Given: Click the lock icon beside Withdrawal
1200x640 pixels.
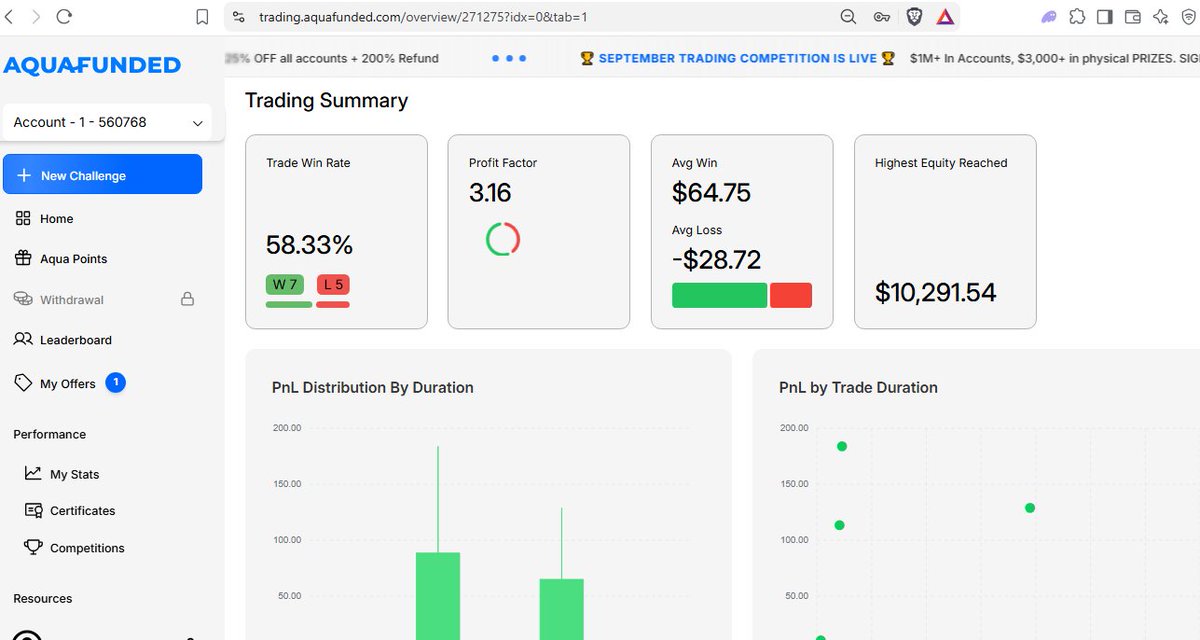Looking at the screenshot, I should pos(187,299).
